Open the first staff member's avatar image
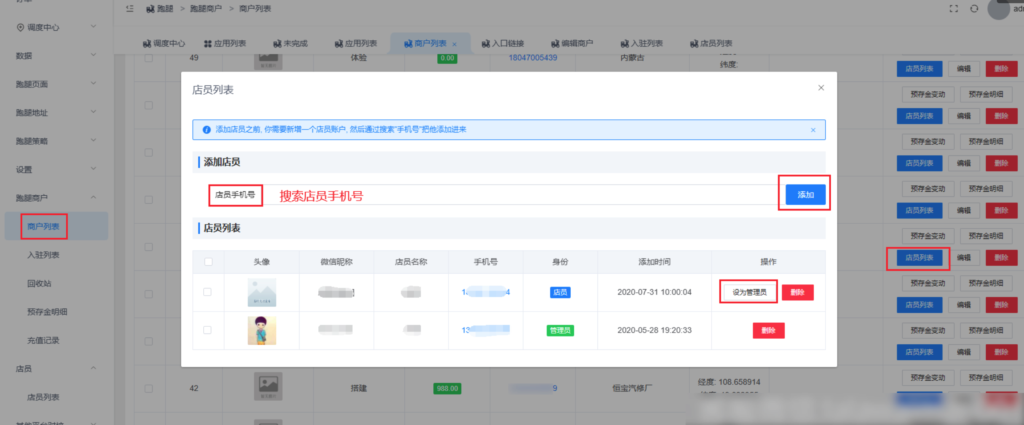The height and width of the screenshot is (425, 1024). point(261,292)
